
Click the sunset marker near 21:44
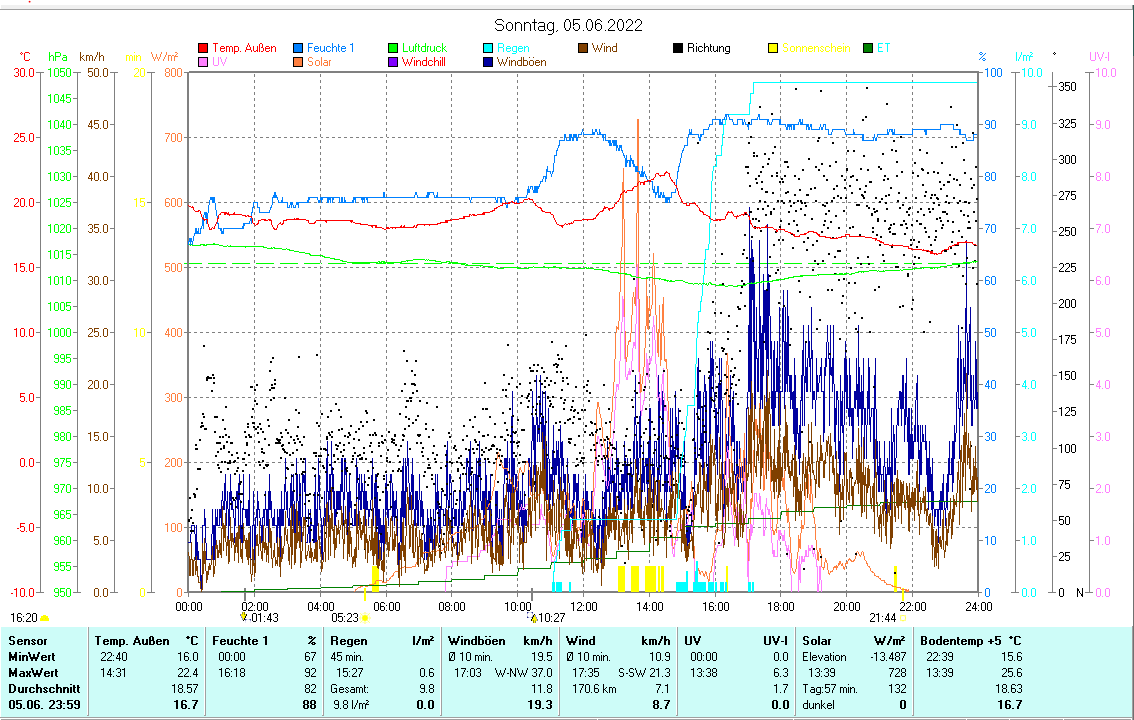(902, 618)
